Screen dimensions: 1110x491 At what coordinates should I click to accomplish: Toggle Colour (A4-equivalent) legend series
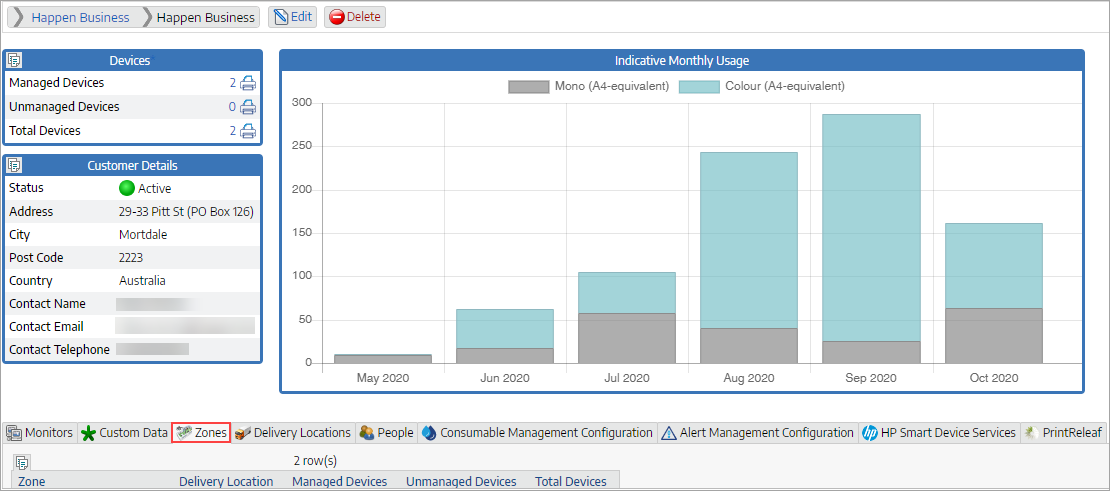click(762, 86)
